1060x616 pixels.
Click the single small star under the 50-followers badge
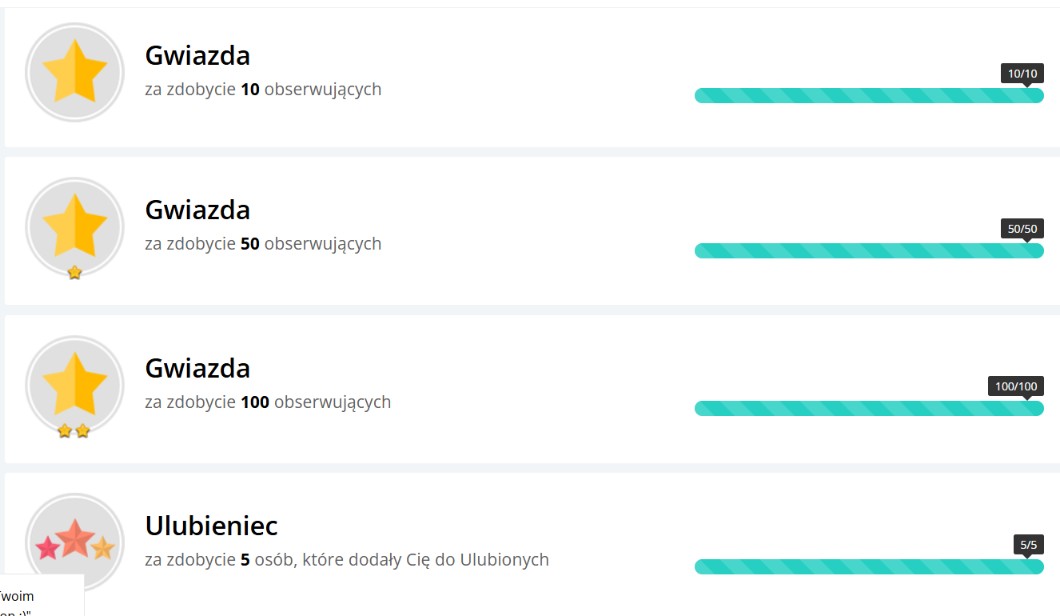74,272
